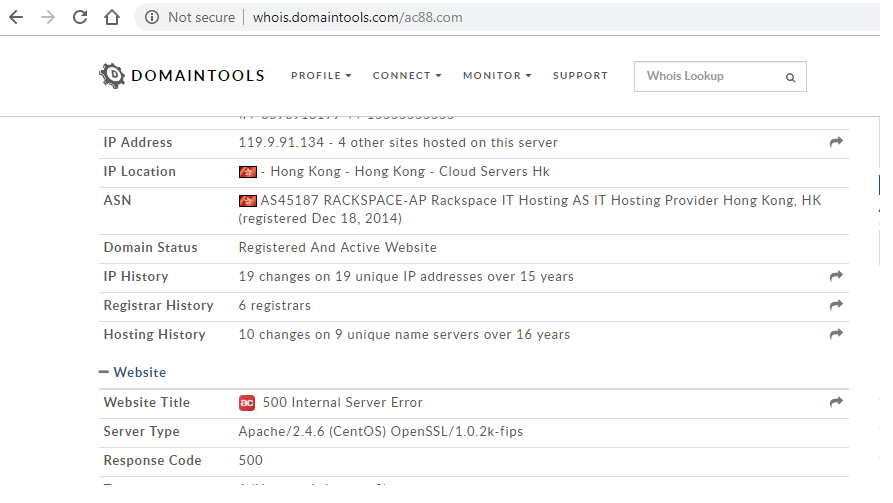Click '4 other sites hosted on this server'

tap(448, 142)
